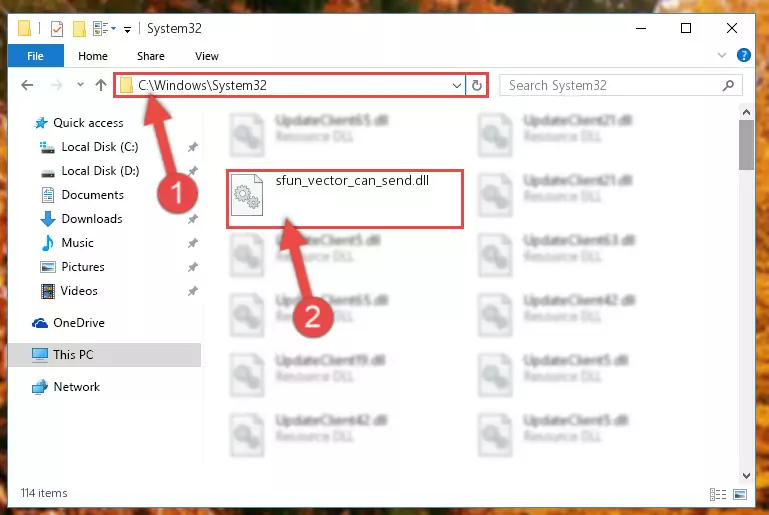
Task: Click the folder icon in the title bar
Action: (x=25, y=28)
